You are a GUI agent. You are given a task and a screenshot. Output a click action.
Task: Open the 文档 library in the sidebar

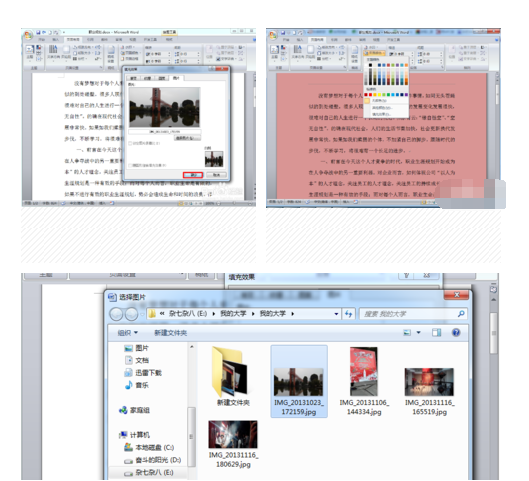[136, 360]
